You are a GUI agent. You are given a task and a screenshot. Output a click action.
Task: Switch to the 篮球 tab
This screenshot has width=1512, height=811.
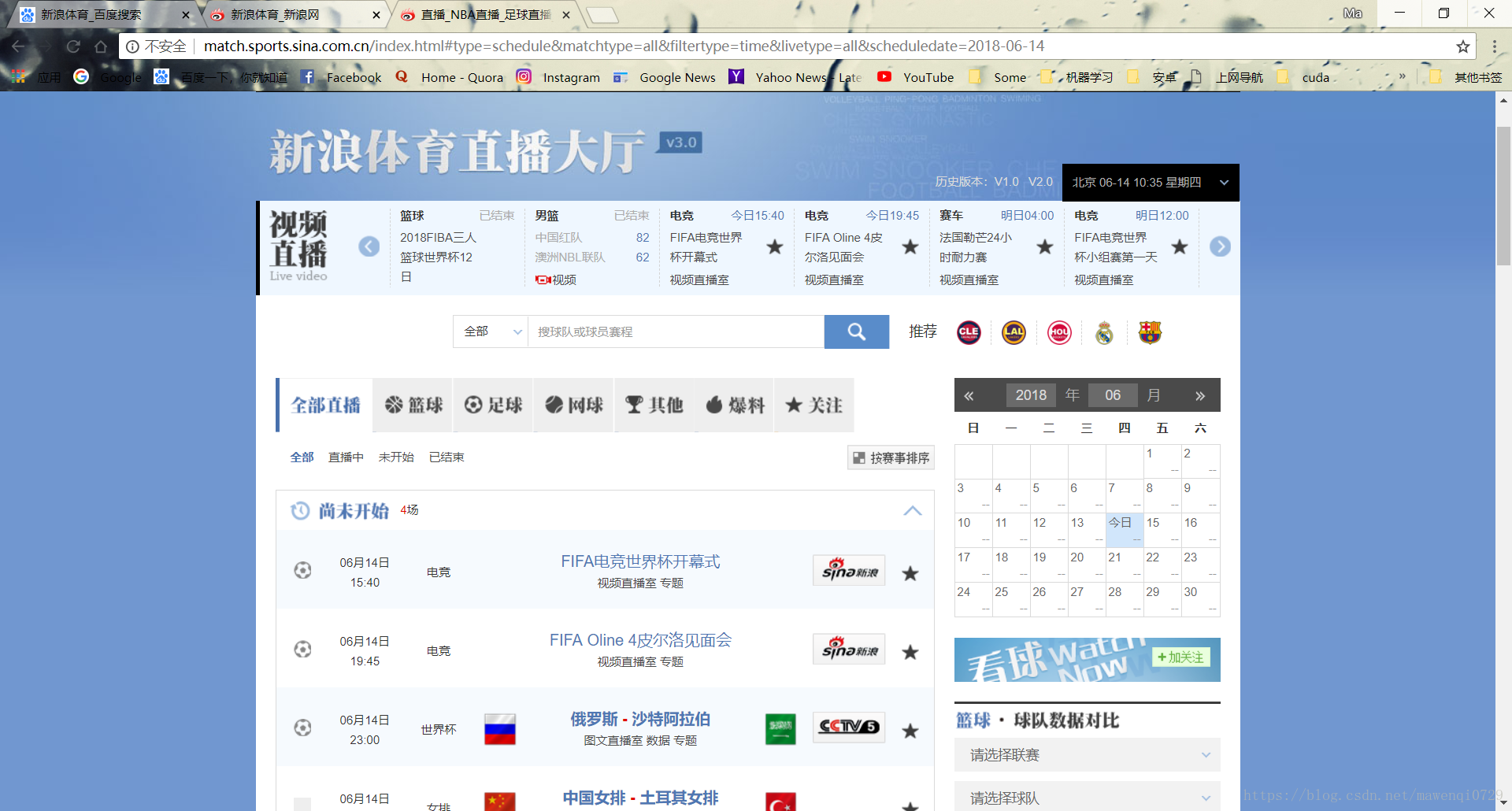[413, 405]
